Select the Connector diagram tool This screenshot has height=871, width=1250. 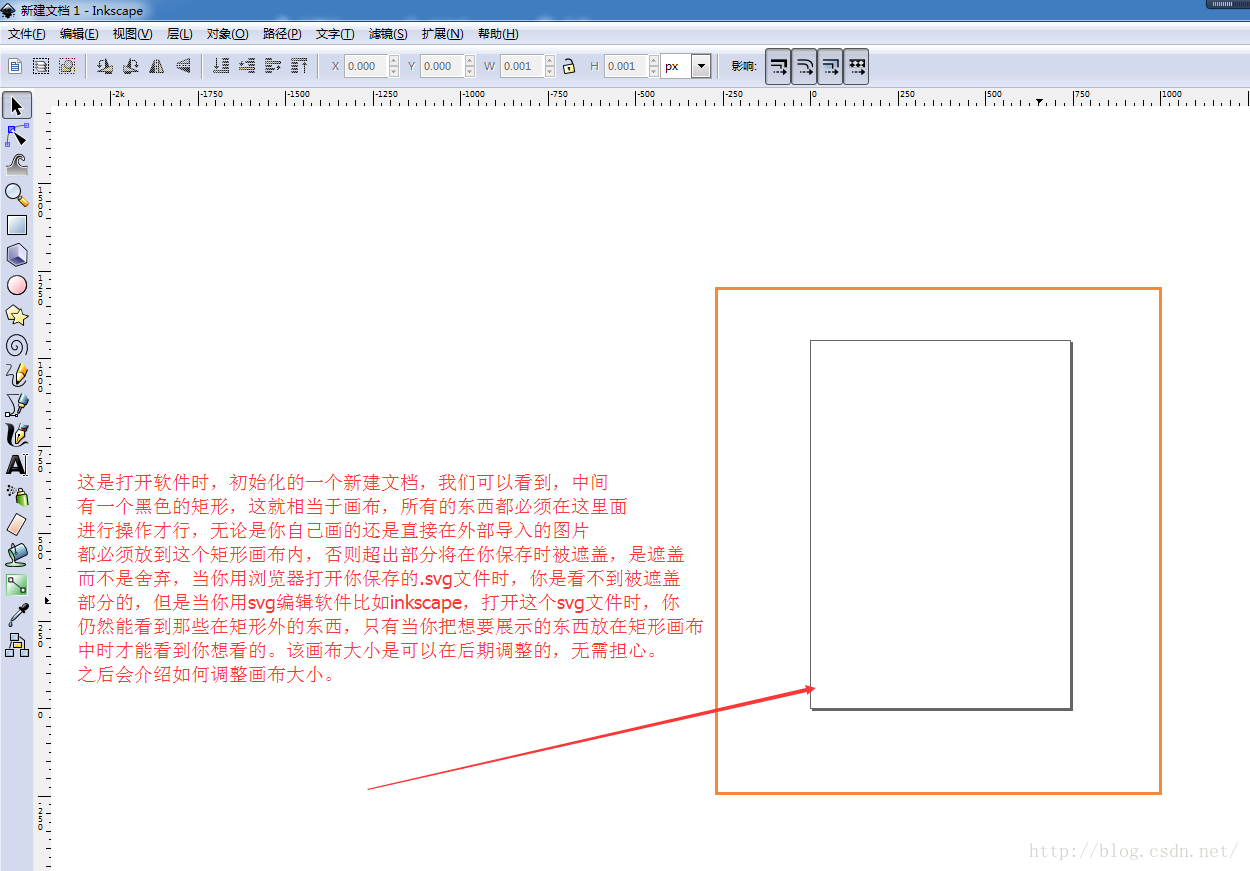[x=17, y=646]
